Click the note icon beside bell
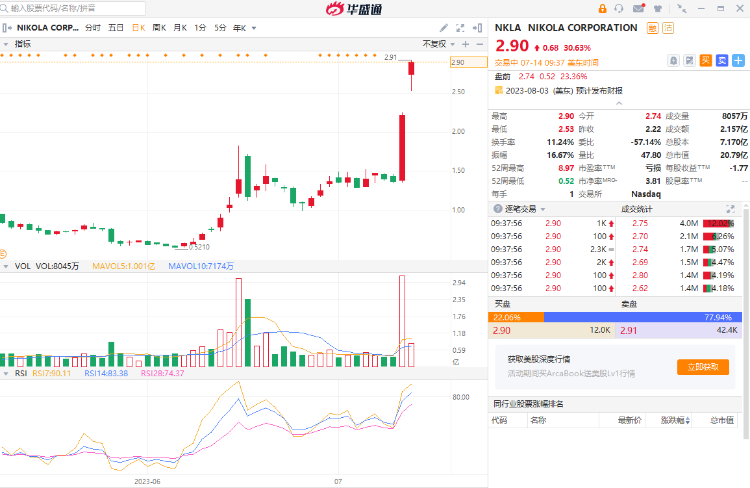The image size is (750, 488). point(689,61)
